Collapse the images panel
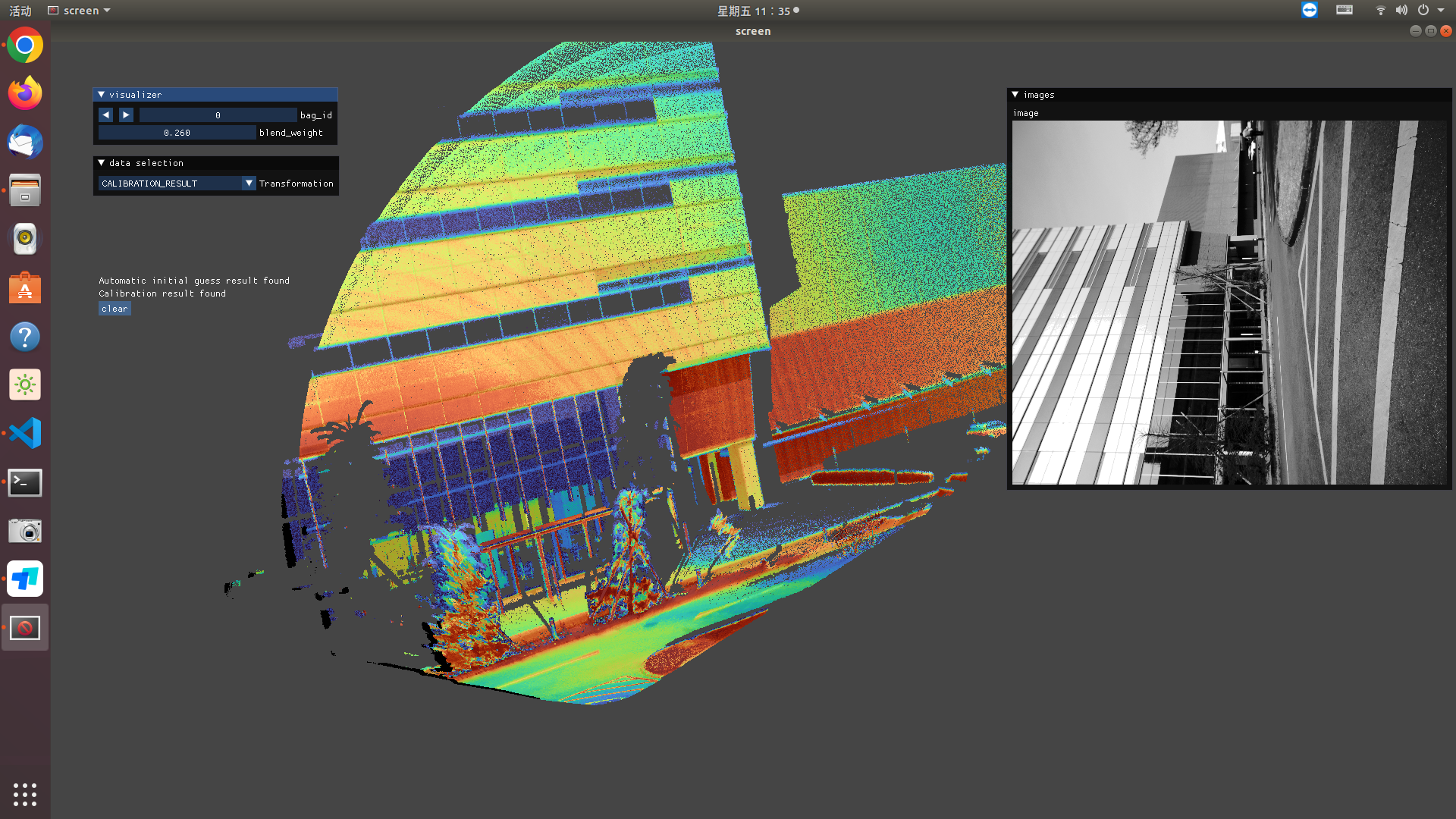Viewport: 1456px width, 819px height. [1015, 94]
